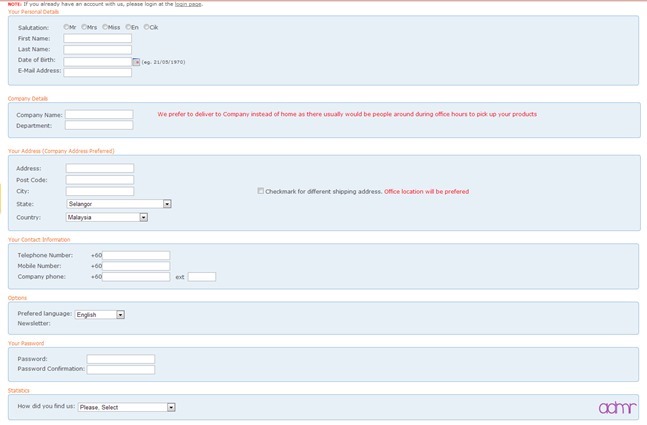Image resolution: width=647 pixels, height=425 pixels.
Task: Open the Date of Birth calendar picker
Action: [x=136, y=62]
